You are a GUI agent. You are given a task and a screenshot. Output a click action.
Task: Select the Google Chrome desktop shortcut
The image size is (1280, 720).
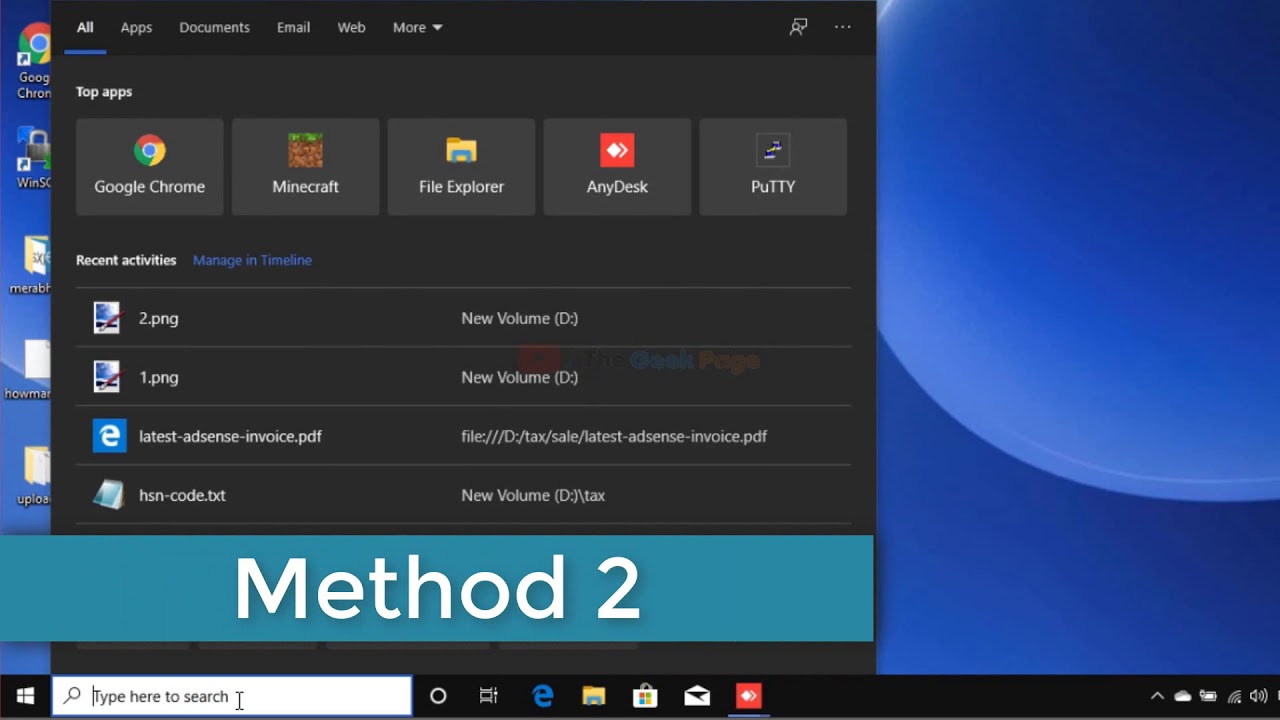pos(33,62)
